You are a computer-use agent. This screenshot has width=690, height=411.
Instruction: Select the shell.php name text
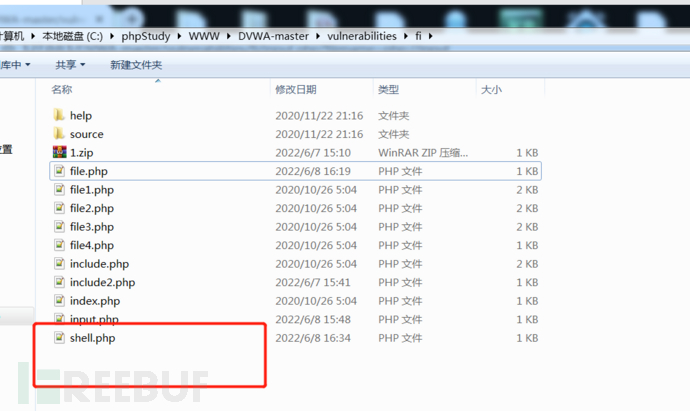pyautogui.click(x=92, y=338)
